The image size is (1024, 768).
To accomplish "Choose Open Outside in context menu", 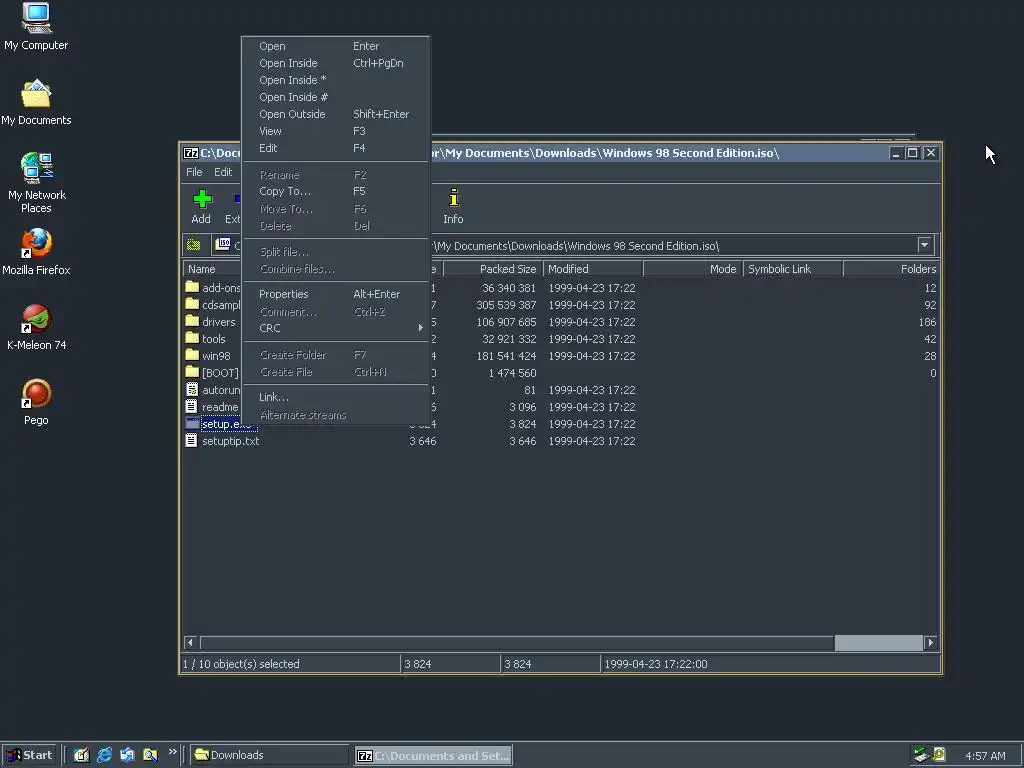I will coord(336,114).
